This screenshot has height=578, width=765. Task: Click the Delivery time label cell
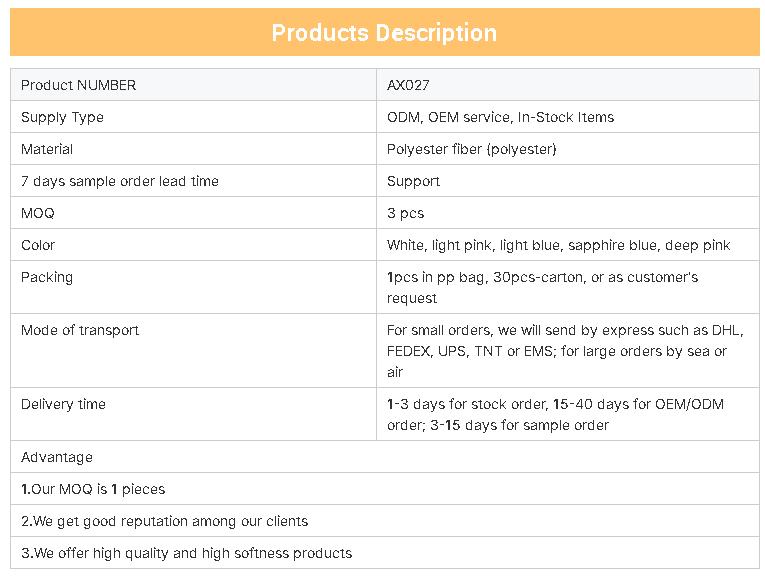pos(193,414)
